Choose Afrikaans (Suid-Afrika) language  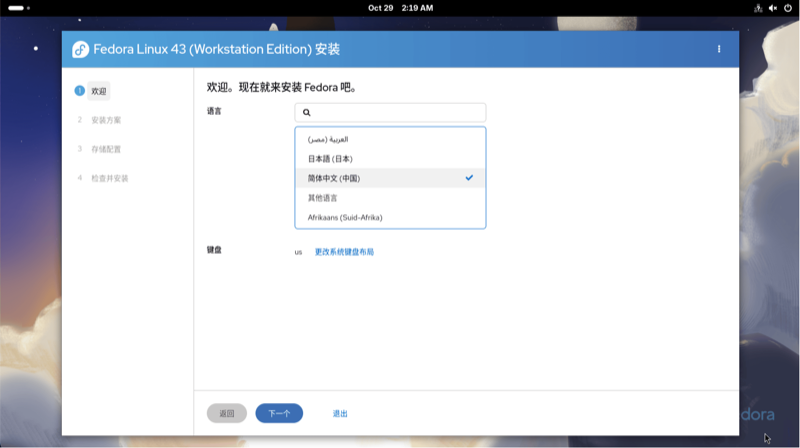[390, 217]
